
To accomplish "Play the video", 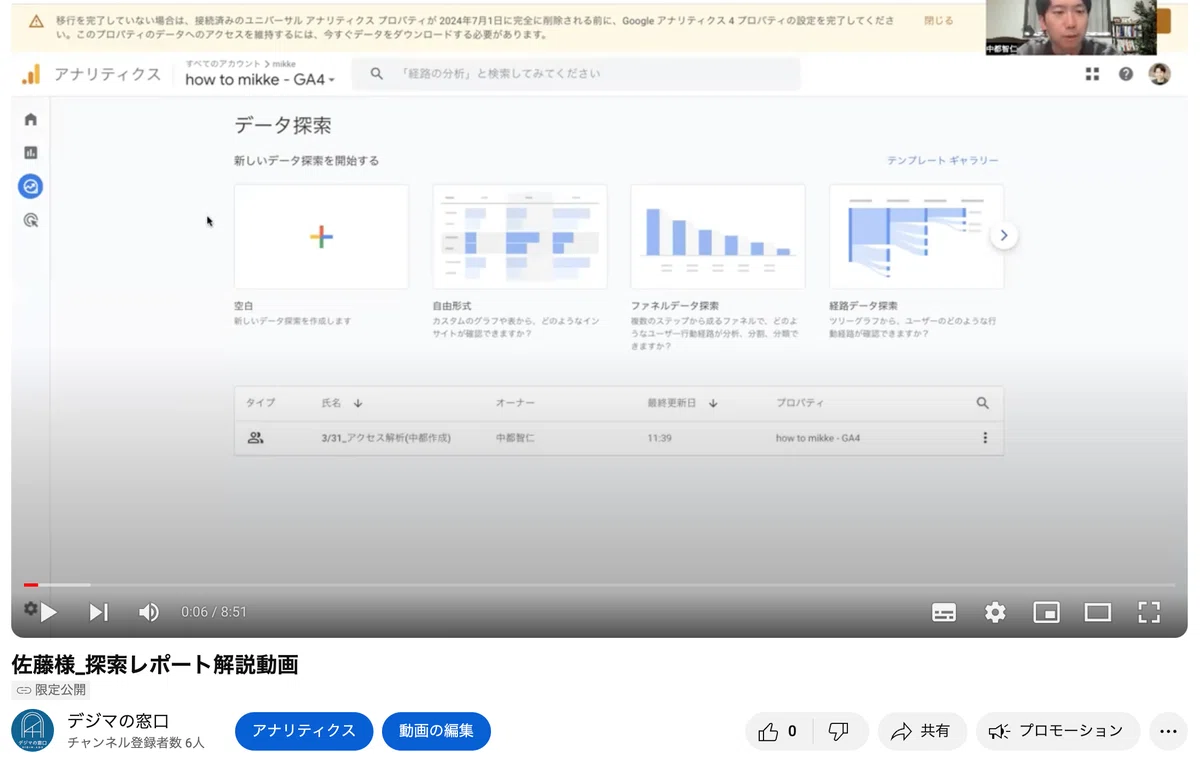I will 48,612.
